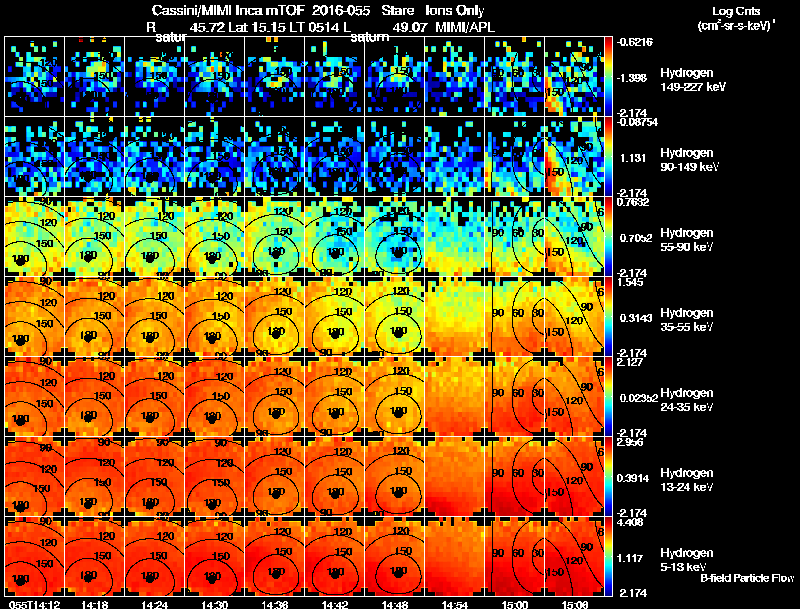This screenshot has height=609, width=800.
Task: Click the L value 49.07 in header
Action: [x=410, y=27]
